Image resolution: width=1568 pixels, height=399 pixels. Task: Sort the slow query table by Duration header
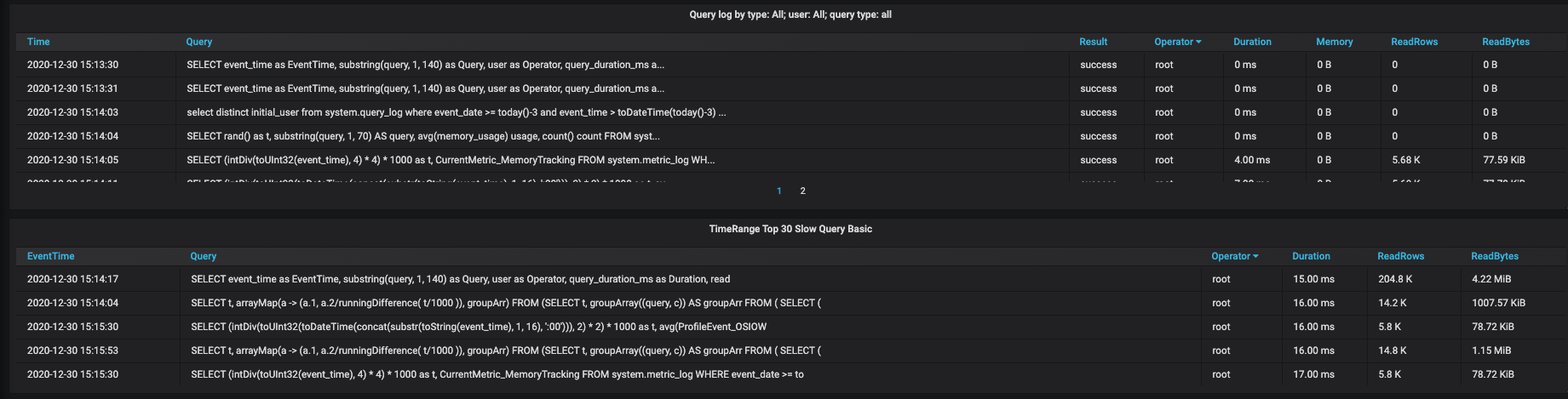point(1311,256)
